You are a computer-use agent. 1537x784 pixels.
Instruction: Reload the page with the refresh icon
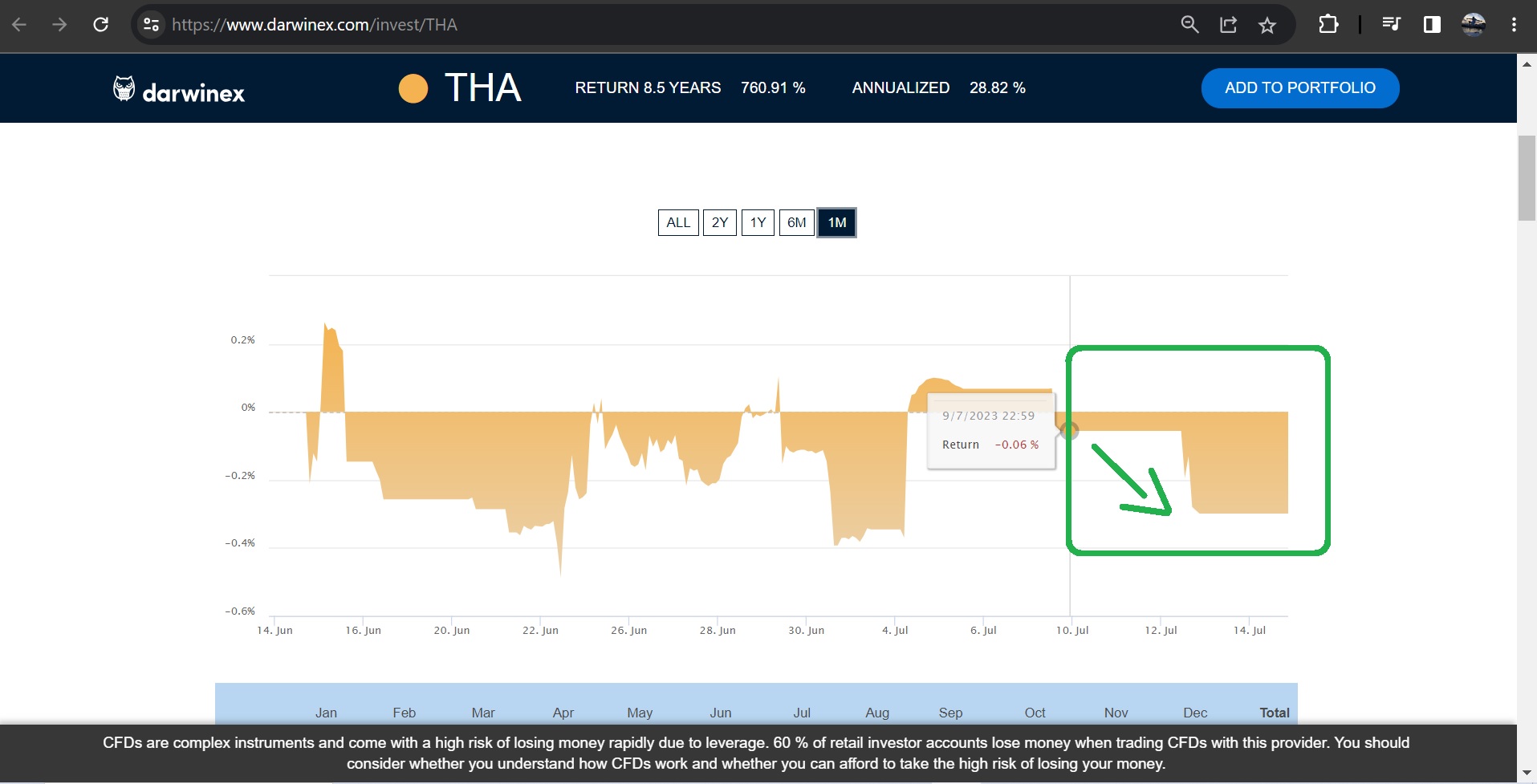coord(100,25)
